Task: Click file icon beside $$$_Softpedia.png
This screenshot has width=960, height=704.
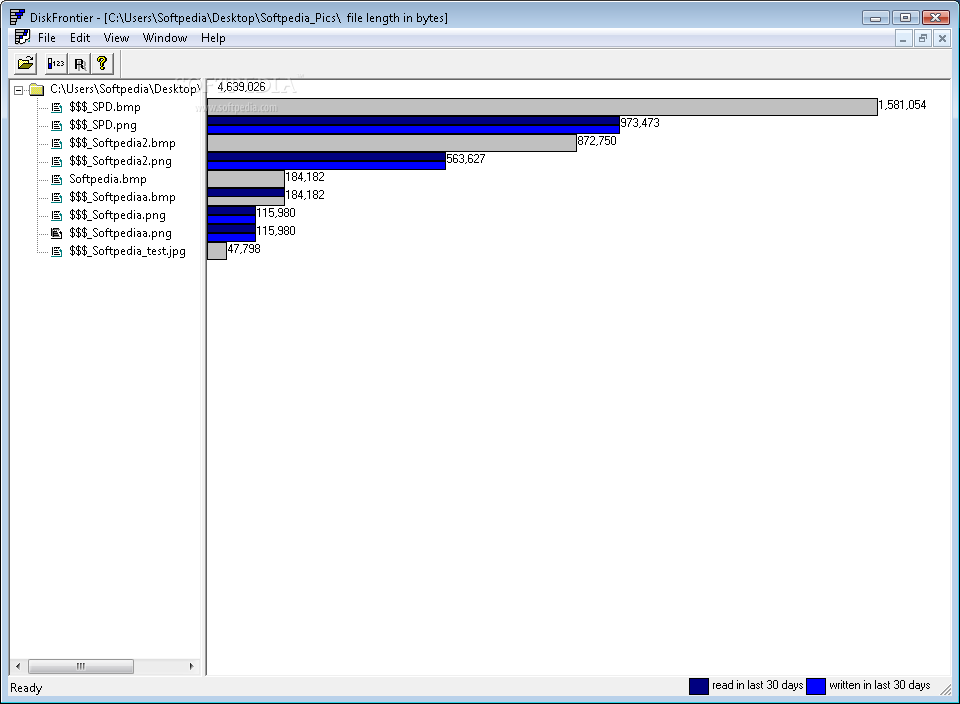Action: coord(56,215)
